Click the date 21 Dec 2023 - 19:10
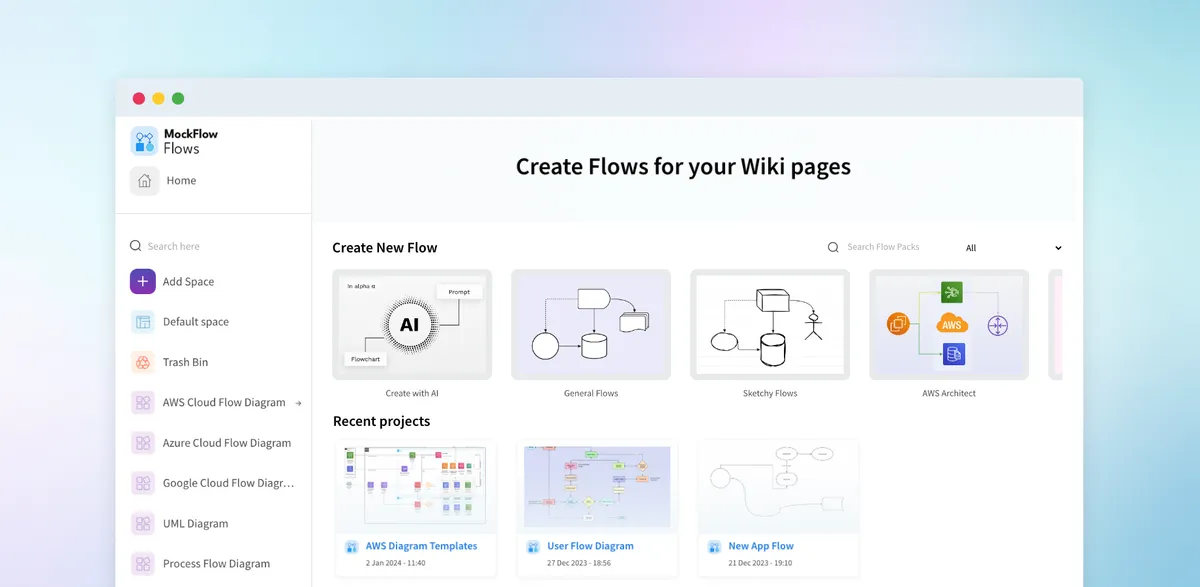The height and width of the screenshot is (587, 1200). click(x=762, y=564)
